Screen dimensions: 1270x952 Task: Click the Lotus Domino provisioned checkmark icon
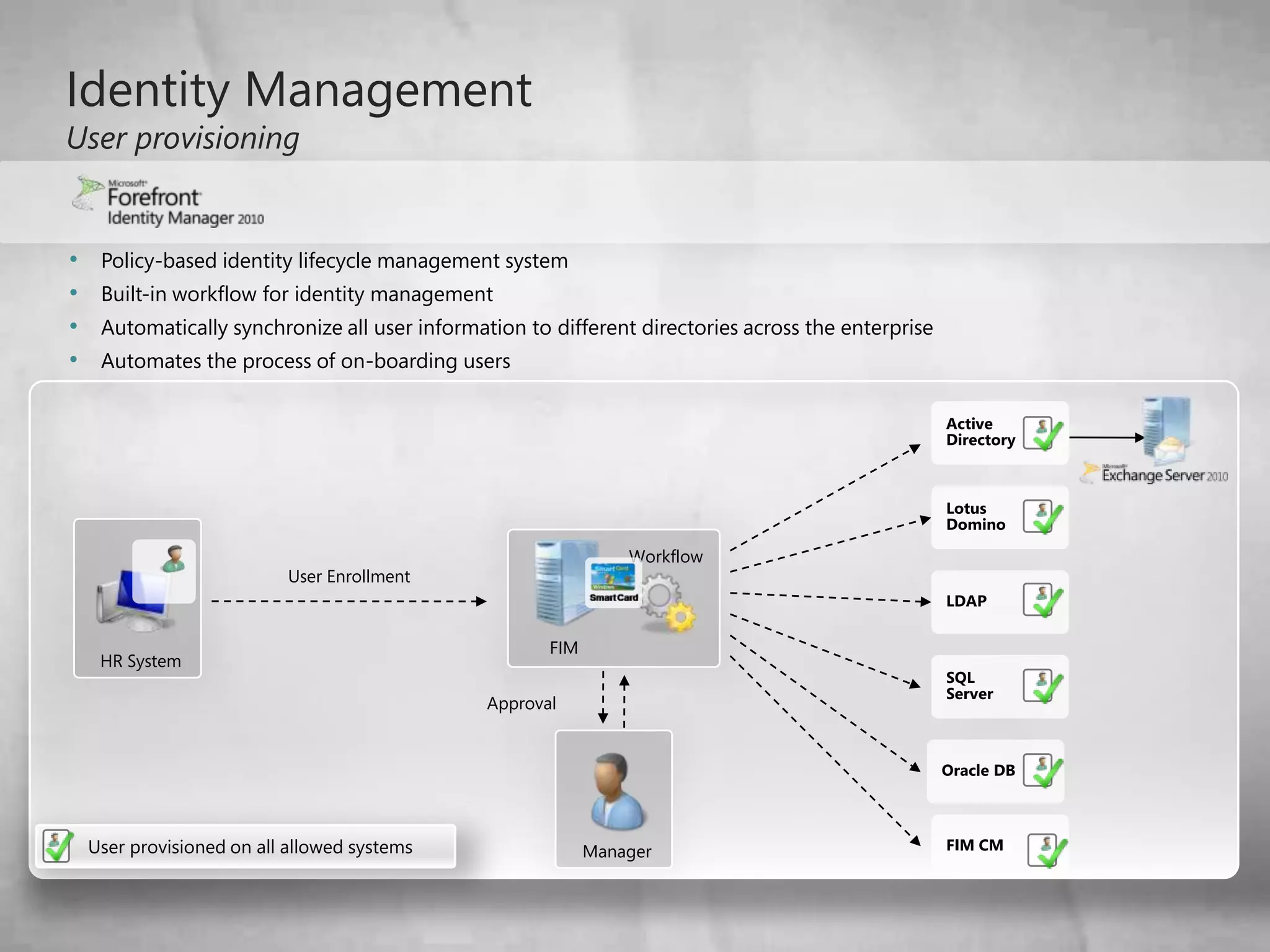point(1043,517)
